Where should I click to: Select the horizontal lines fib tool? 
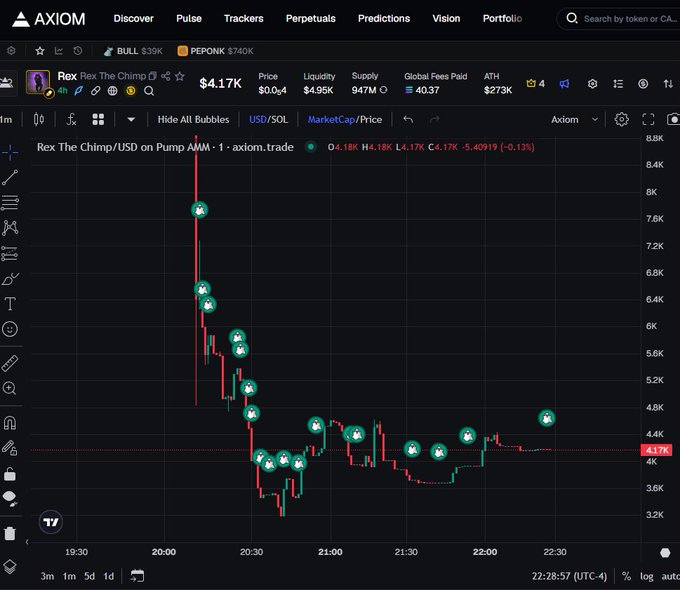click(x=10, y=203)
